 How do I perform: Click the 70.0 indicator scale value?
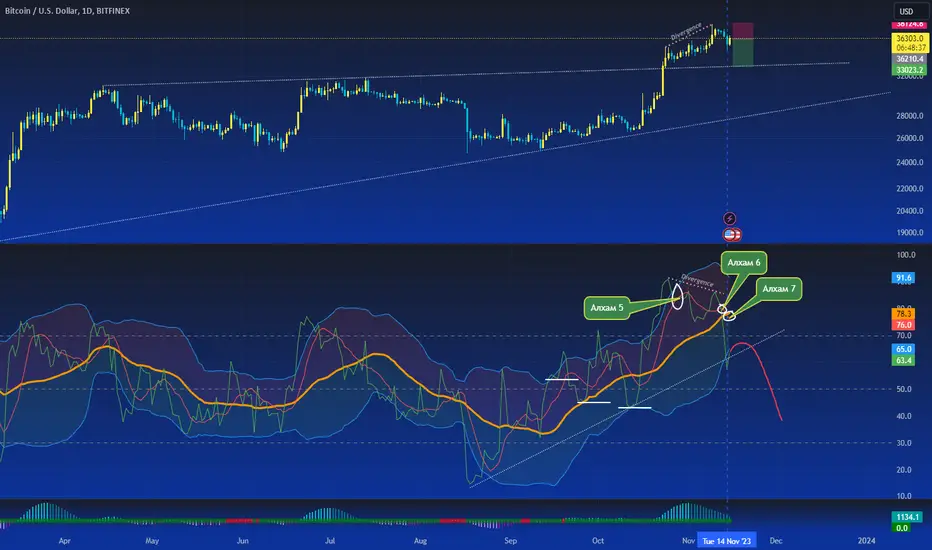(903, 335)
